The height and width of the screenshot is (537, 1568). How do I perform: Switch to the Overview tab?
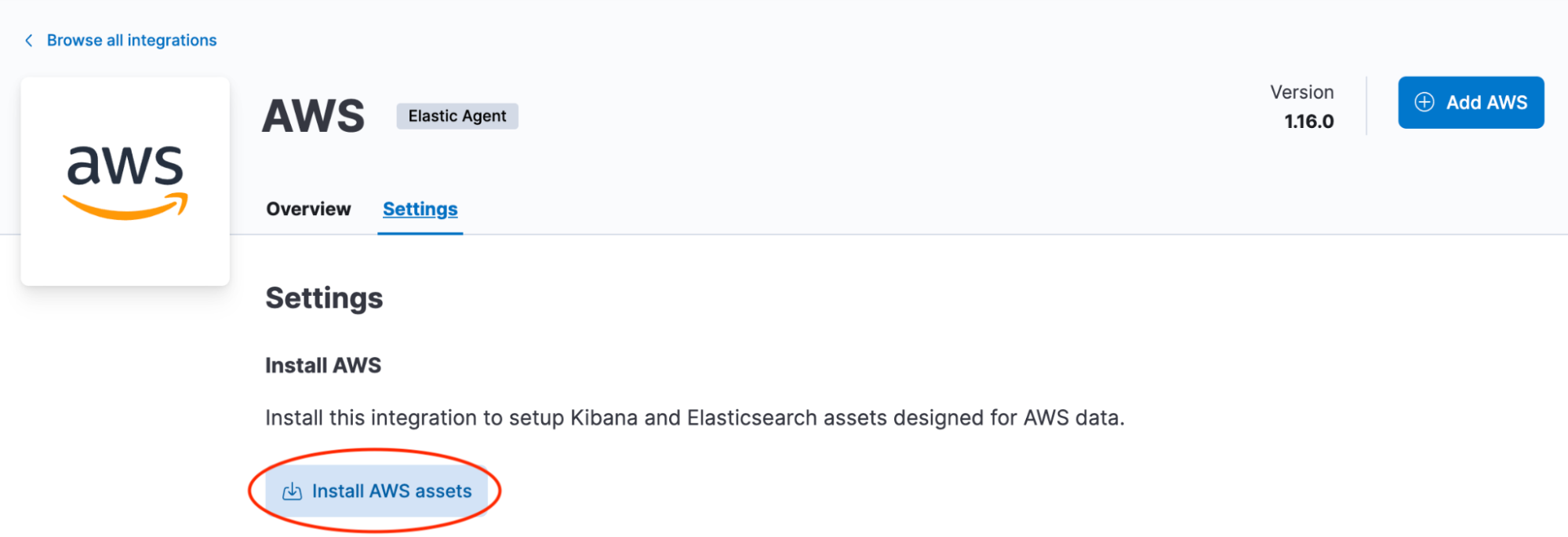point(308,209)
